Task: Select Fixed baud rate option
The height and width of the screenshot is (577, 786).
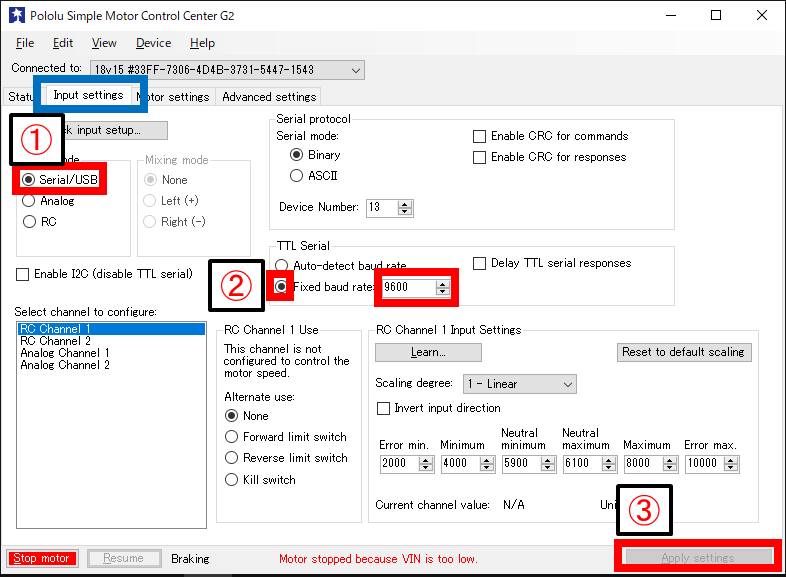Action: tap(324, 287)
